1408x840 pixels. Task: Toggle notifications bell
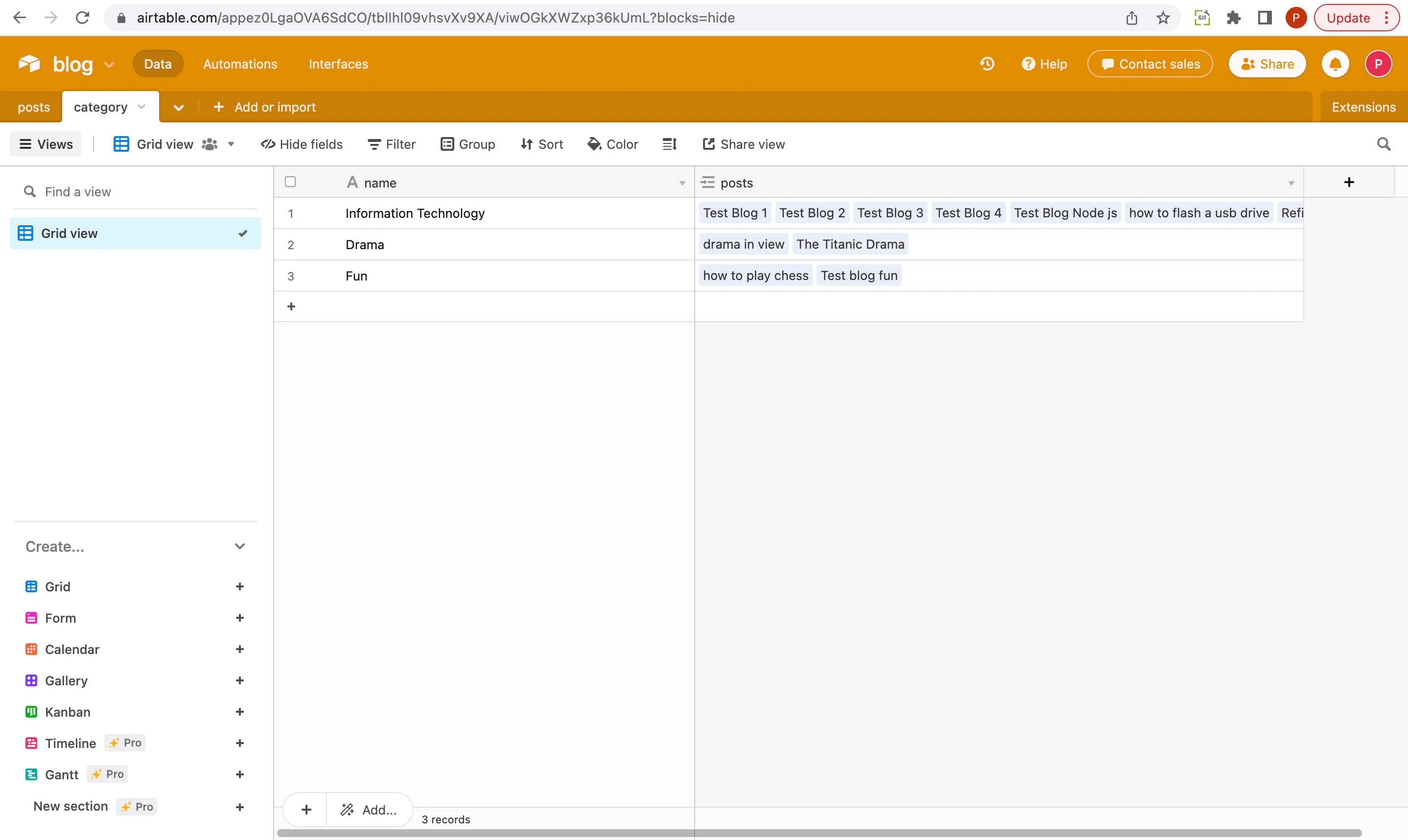point(1336,64)
